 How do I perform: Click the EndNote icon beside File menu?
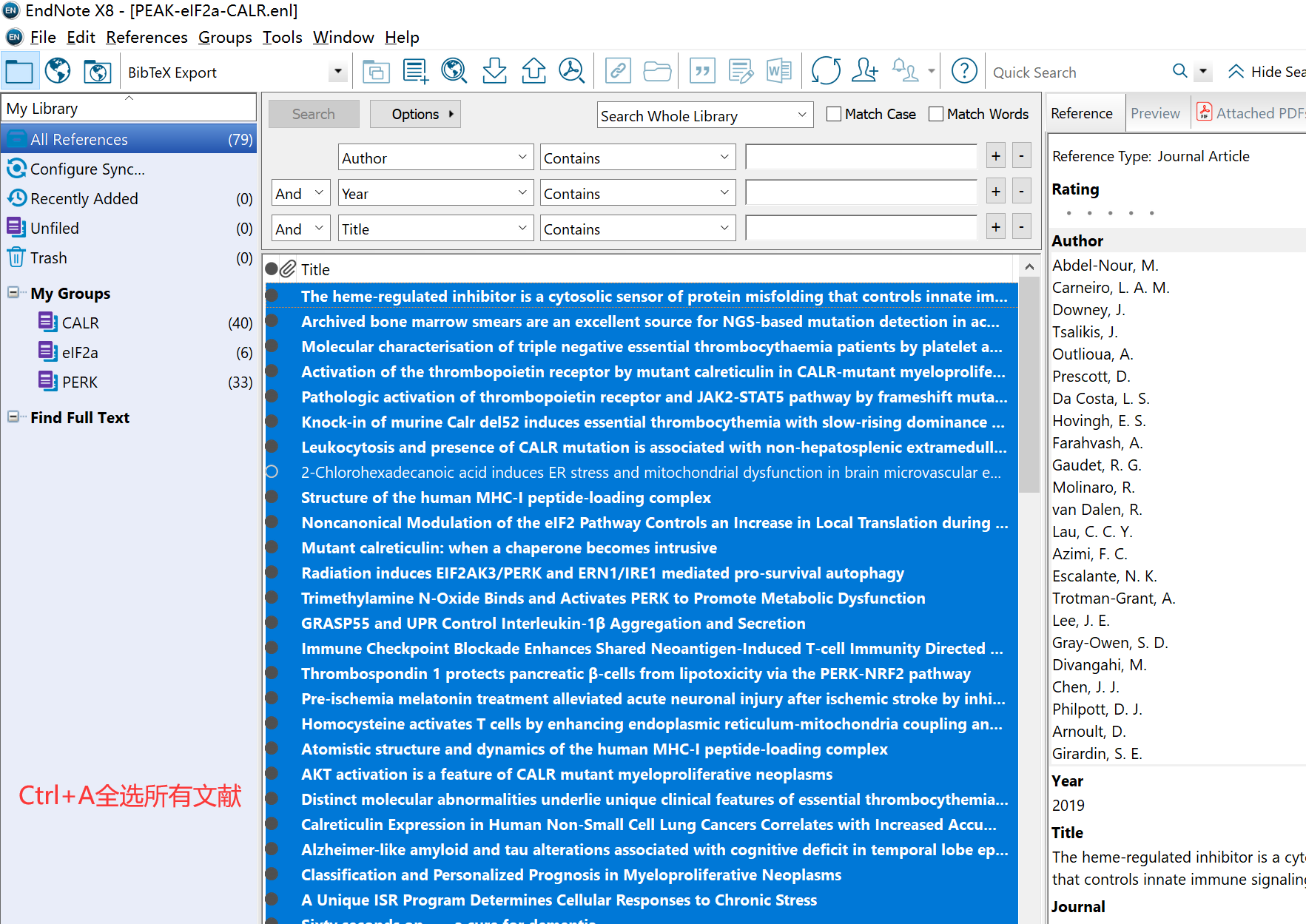(x=14, y=37)
